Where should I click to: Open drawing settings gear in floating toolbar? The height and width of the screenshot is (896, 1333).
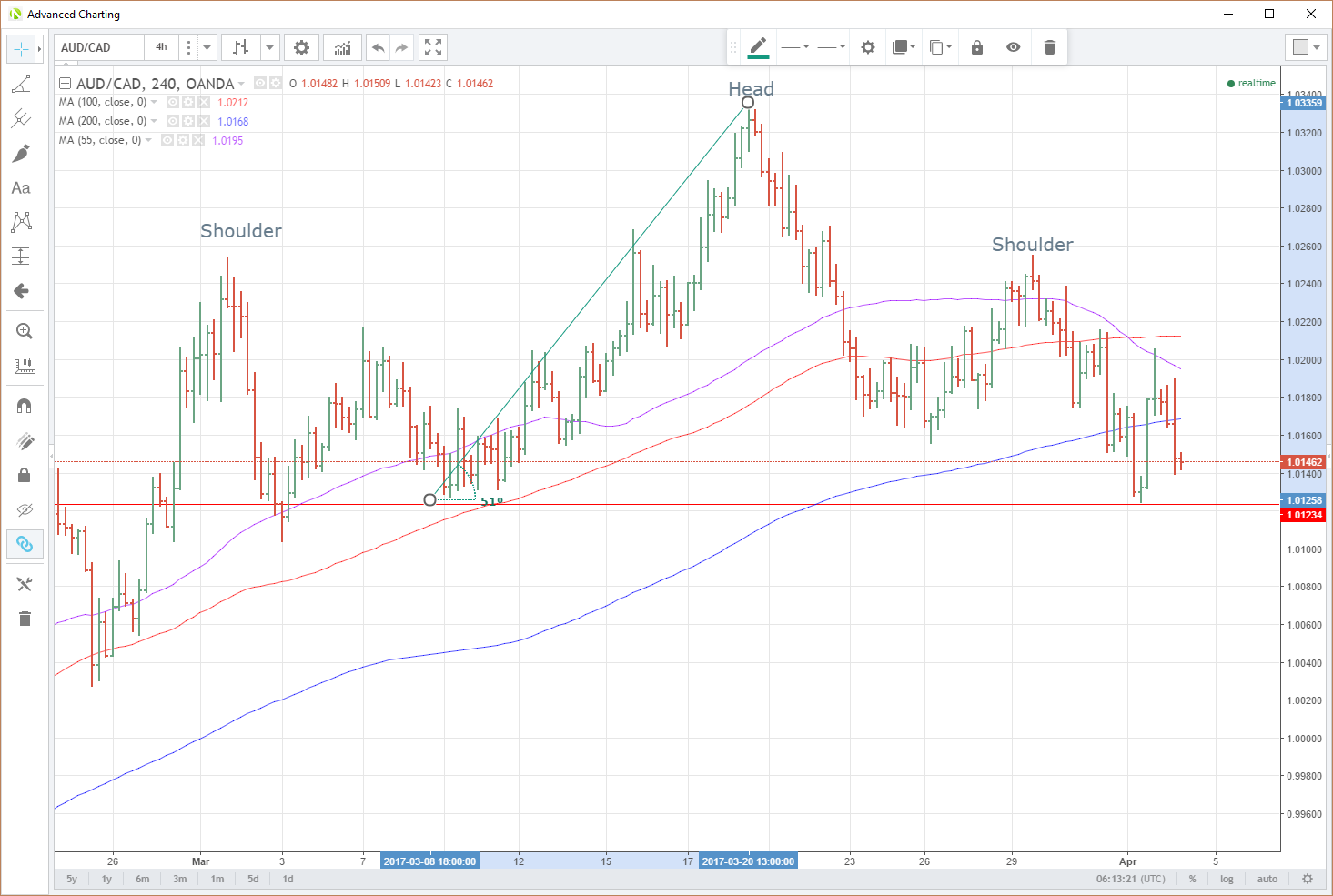pos(868,47)
